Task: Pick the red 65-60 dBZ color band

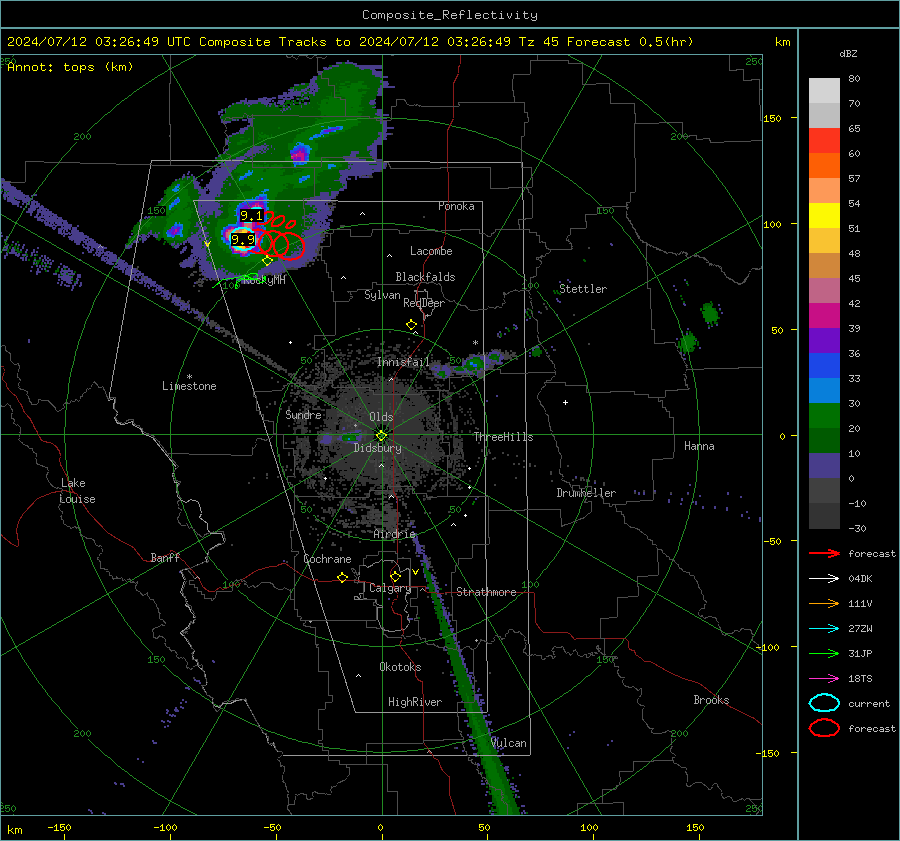Action: (x=824, y=141)
